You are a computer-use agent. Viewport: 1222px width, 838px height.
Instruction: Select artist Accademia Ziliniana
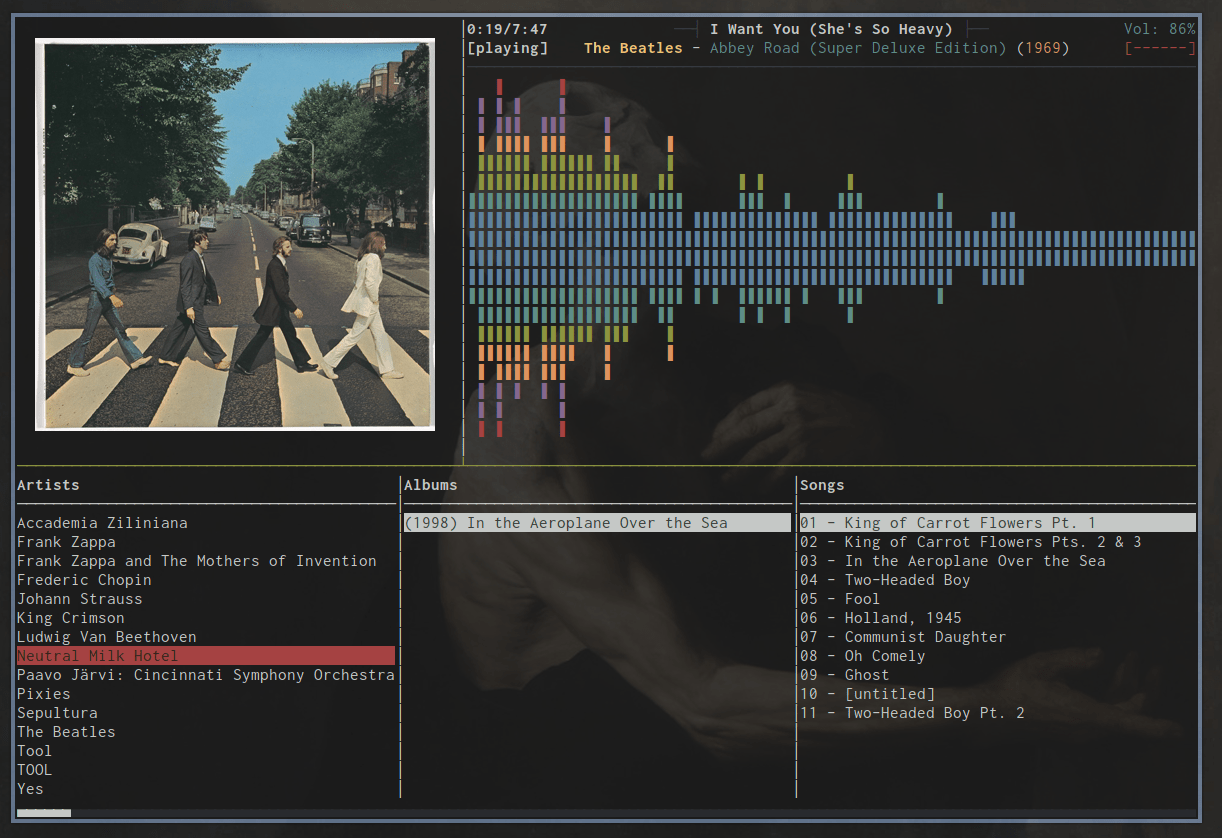click(x=102, y=523)
